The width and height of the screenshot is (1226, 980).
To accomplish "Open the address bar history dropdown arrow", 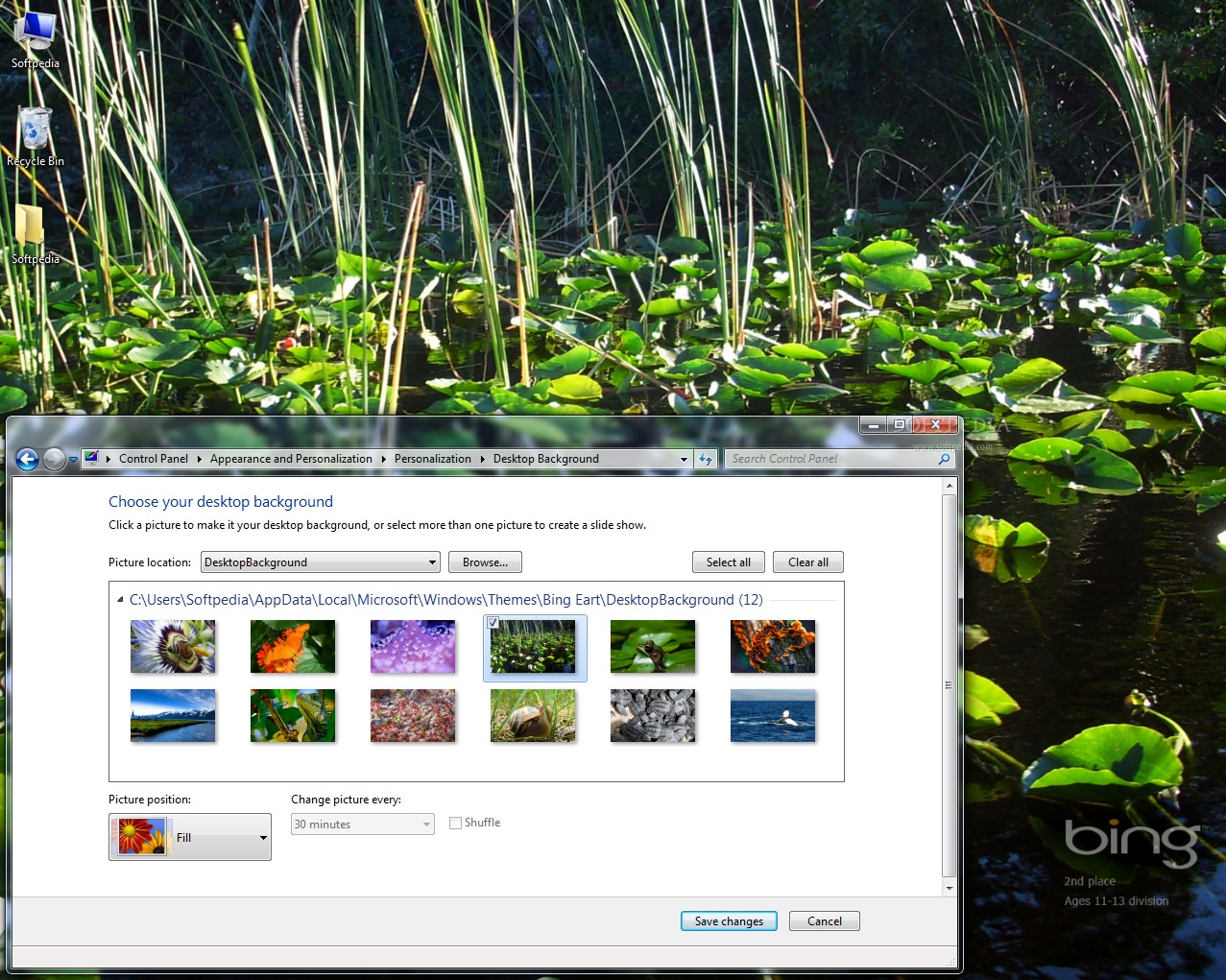I will [x=684, y=459].
